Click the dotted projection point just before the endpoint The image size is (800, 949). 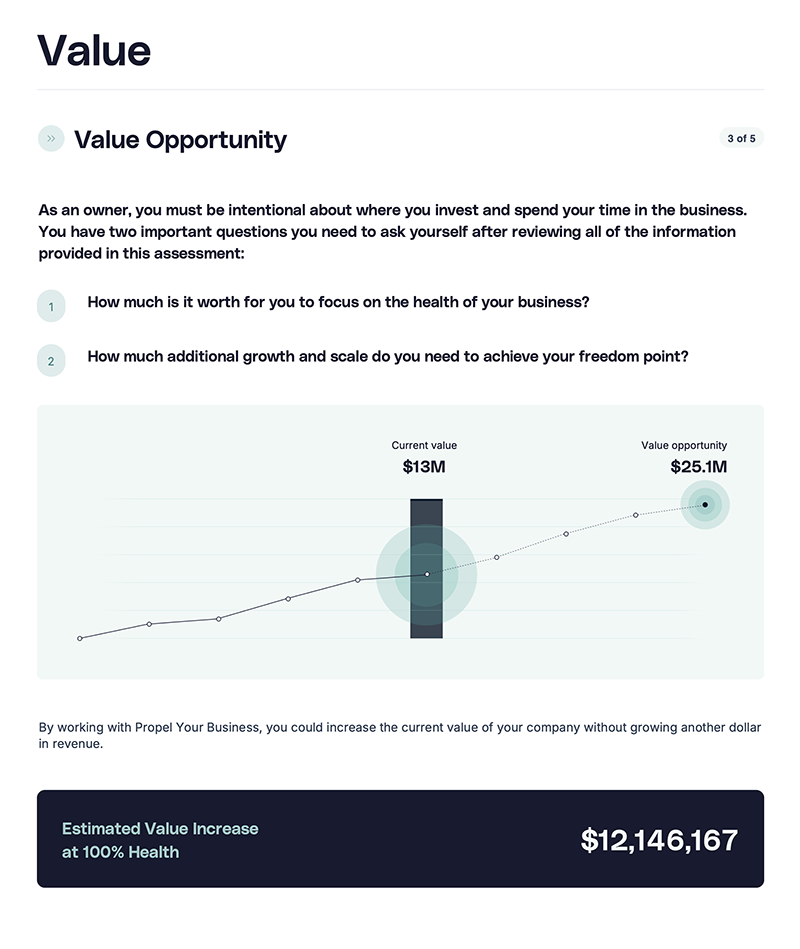point(635,515)
